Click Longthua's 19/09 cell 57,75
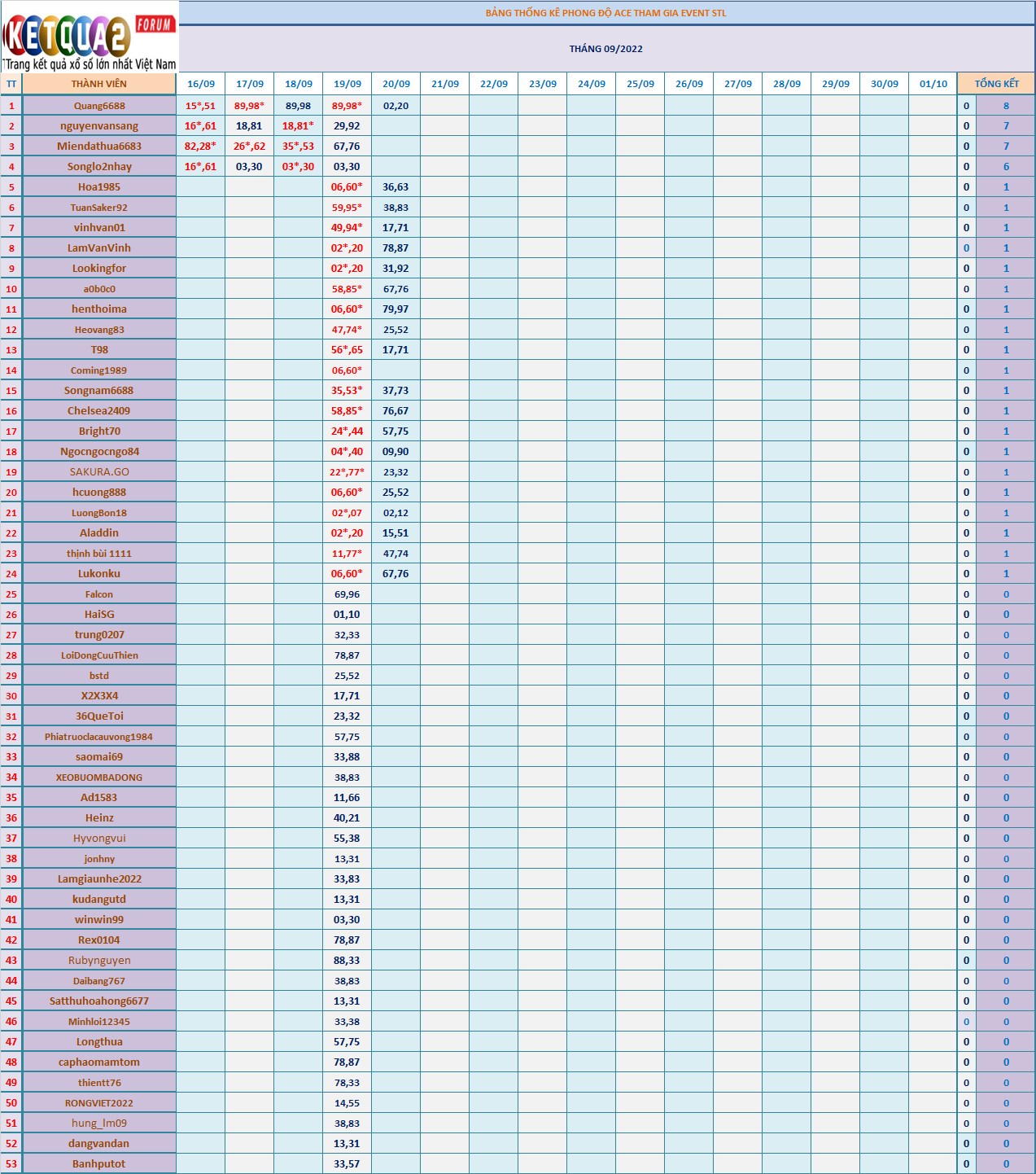 click(x=348, y=1042)
